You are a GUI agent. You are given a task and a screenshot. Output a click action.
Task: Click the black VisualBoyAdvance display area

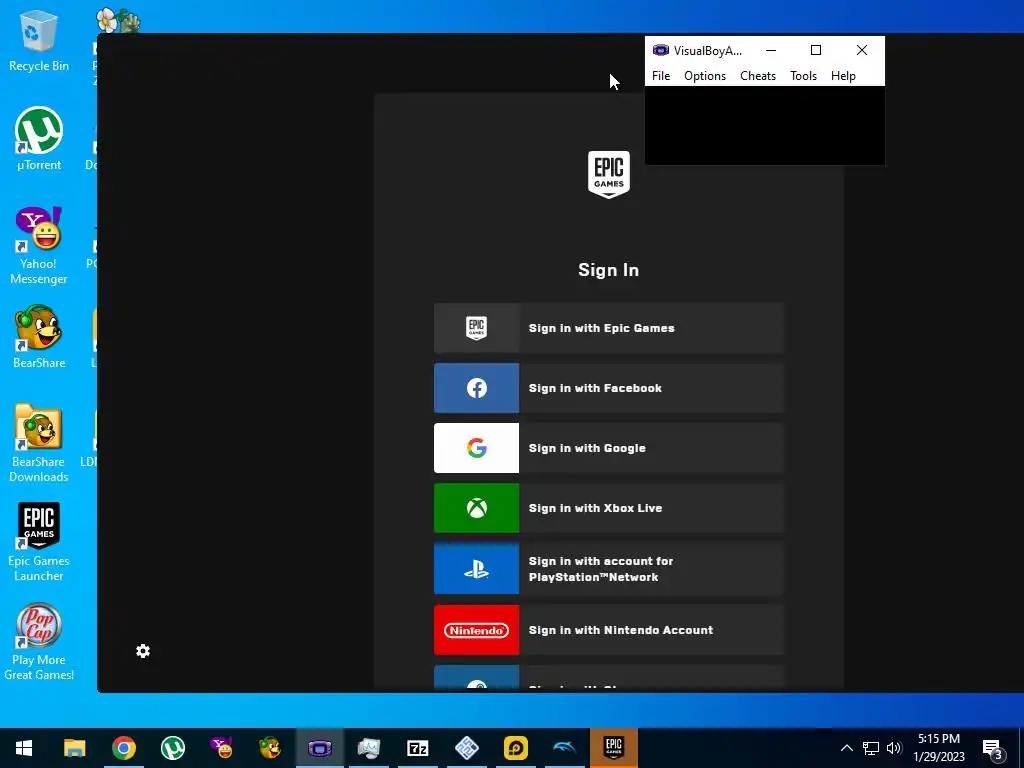[765, 125]
